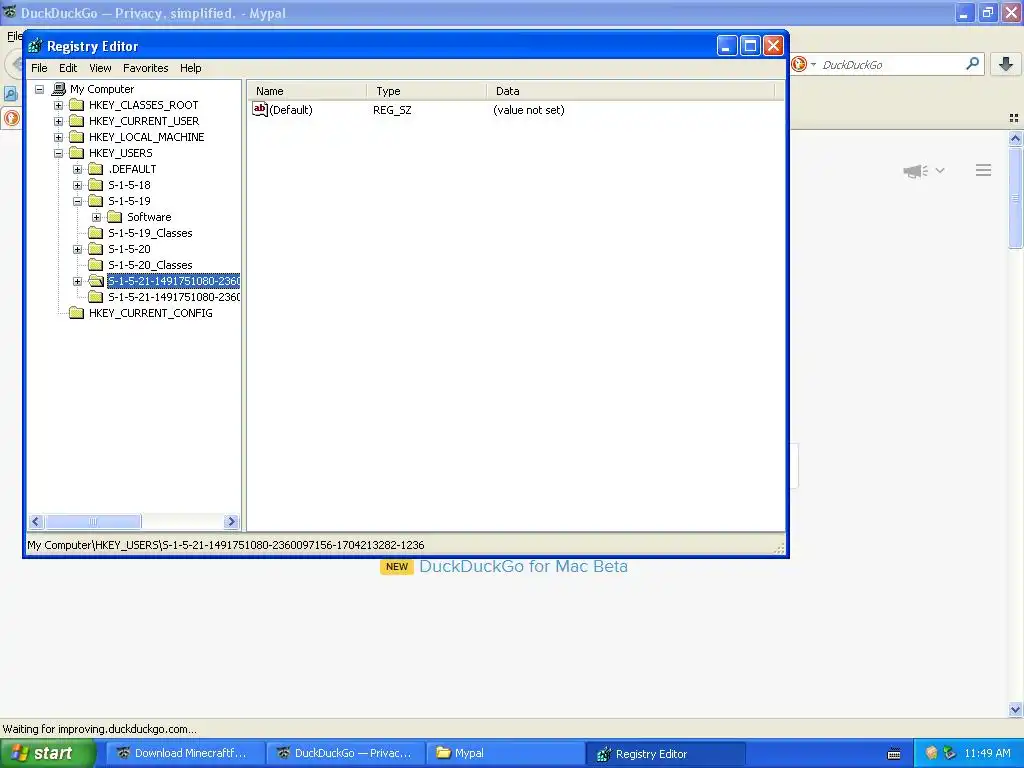Collapse the My Computer root node
Viewport: 1024px width, 768px height.
pos(39,89)
